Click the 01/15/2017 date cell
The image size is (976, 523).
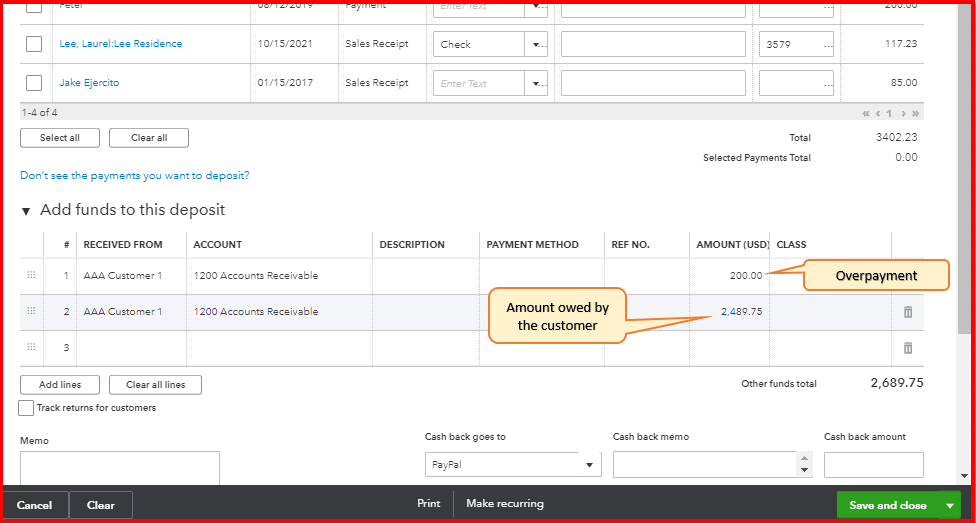click(x=285, y=83)
